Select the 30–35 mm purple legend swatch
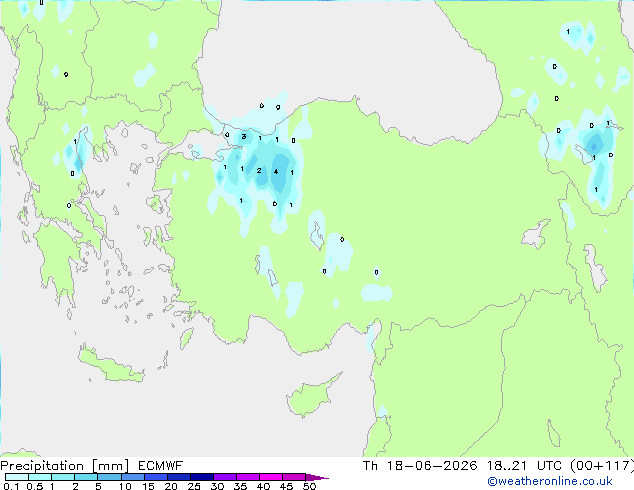Viewport: 634px width, 490px height. tap(224, 477)
